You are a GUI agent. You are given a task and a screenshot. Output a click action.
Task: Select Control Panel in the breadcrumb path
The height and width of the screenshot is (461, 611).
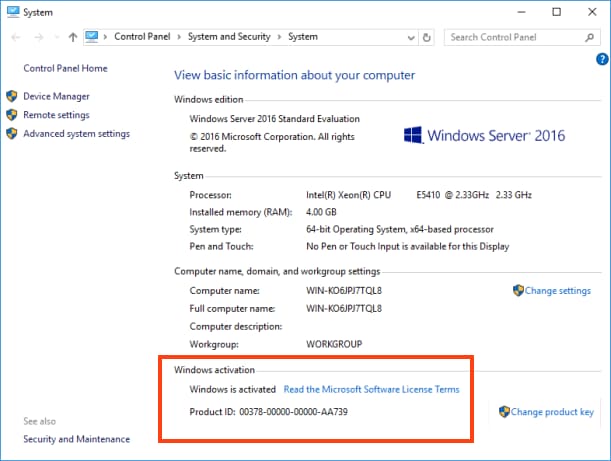pos(144,37)
